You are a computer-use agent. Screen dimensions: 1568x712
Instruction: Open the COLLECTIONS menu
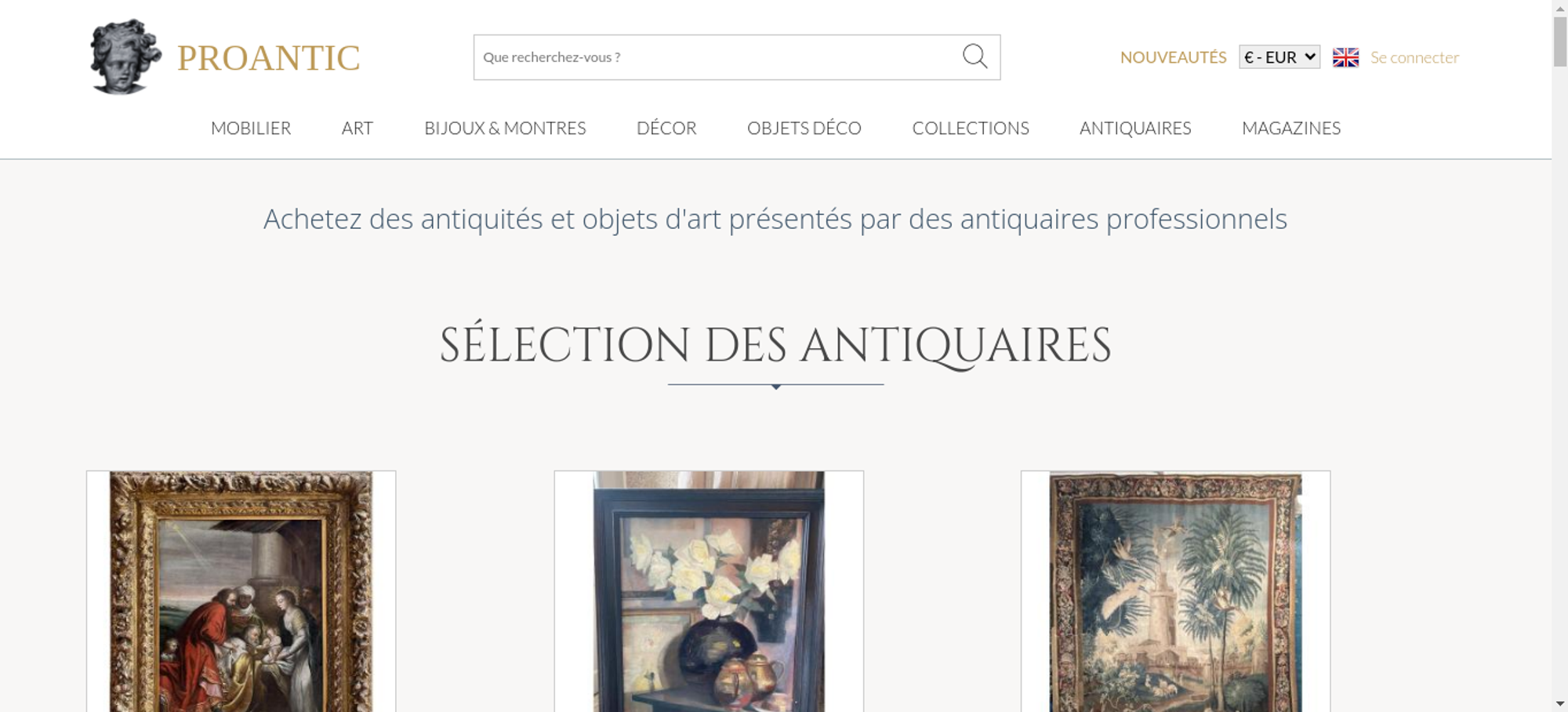(x=971, y=128)
